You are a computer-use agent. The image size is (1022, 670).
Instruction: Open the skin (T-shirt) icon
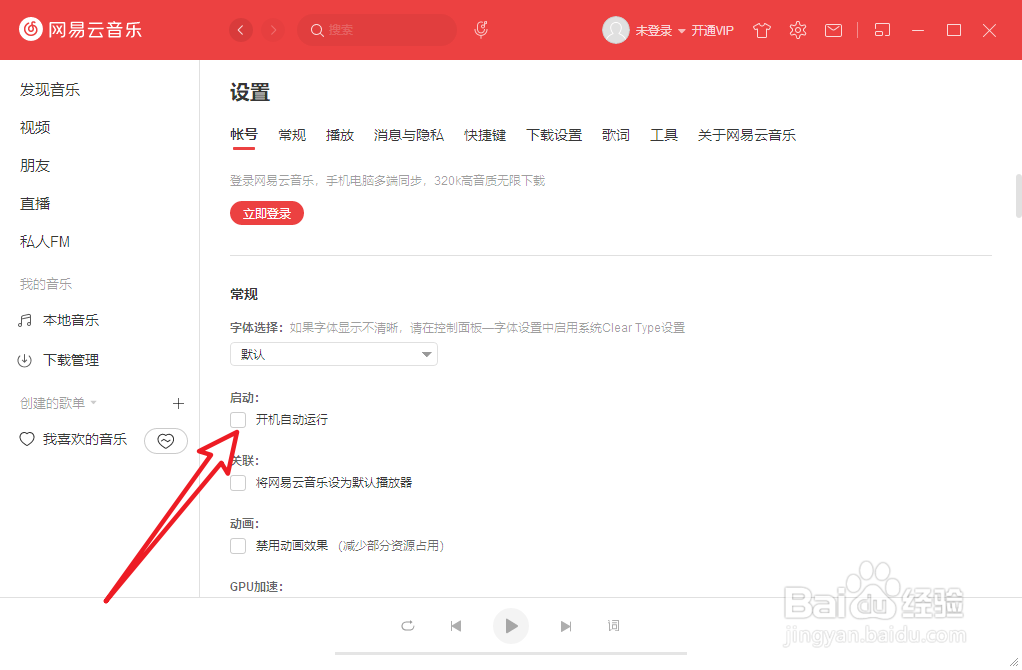761,30
